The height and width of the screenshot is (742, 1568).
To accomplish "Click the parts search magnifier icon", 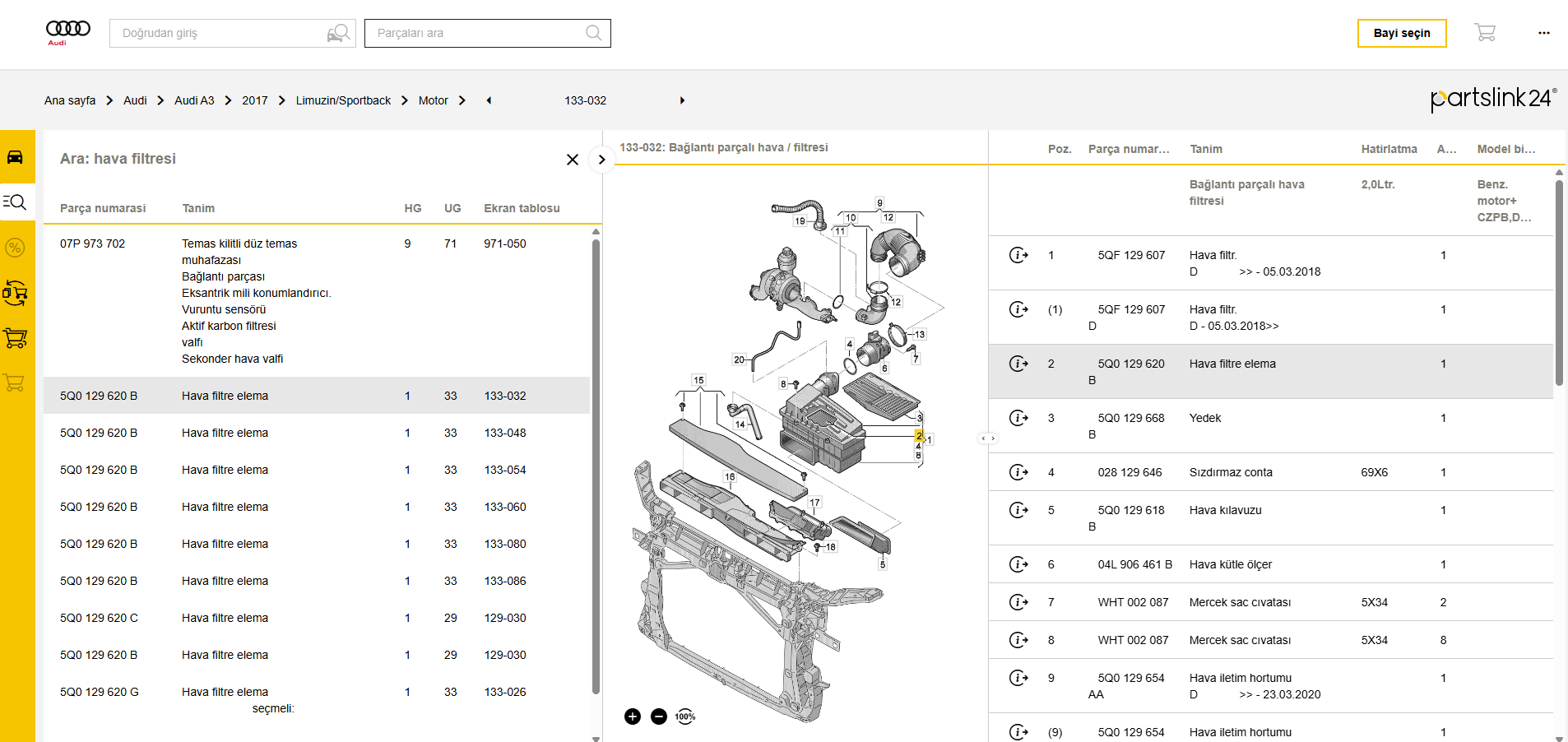I will click(x=594, y=33).
